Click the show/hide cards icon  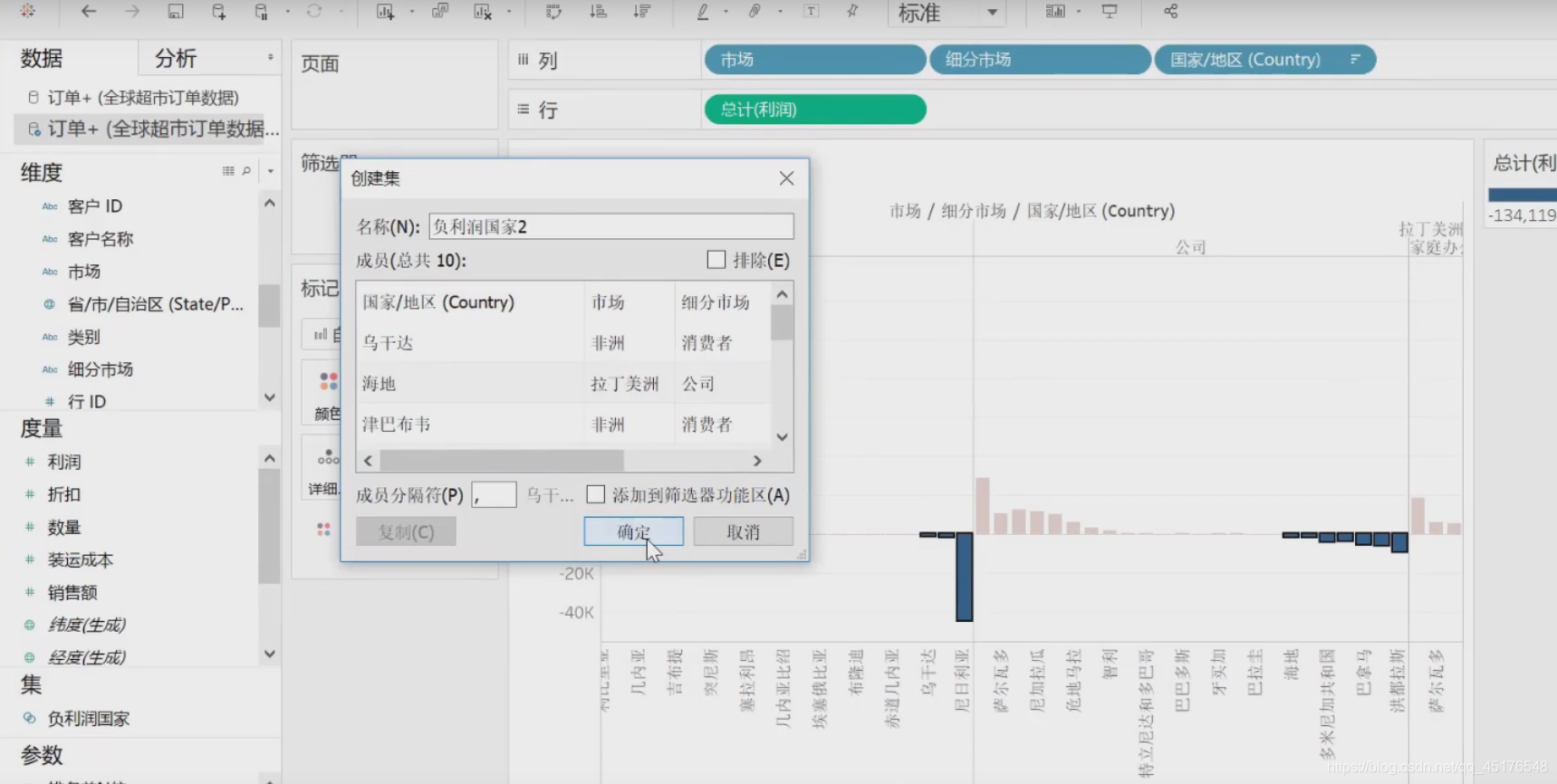1055,12
